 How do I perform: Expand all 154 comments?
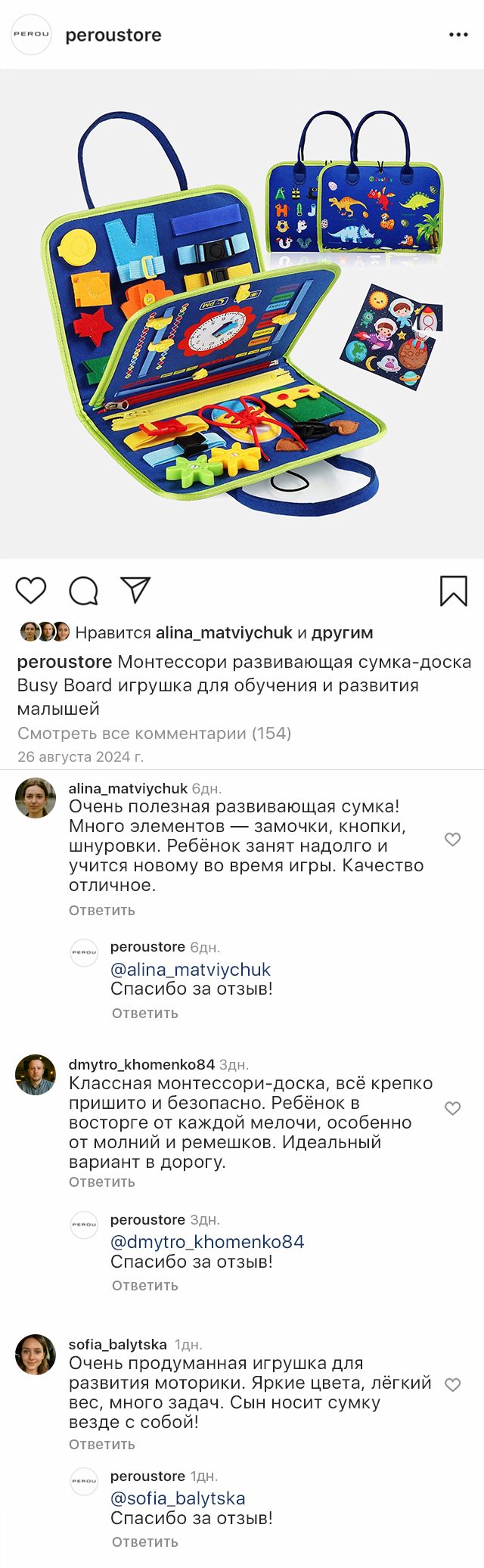(x=154, y=733)
